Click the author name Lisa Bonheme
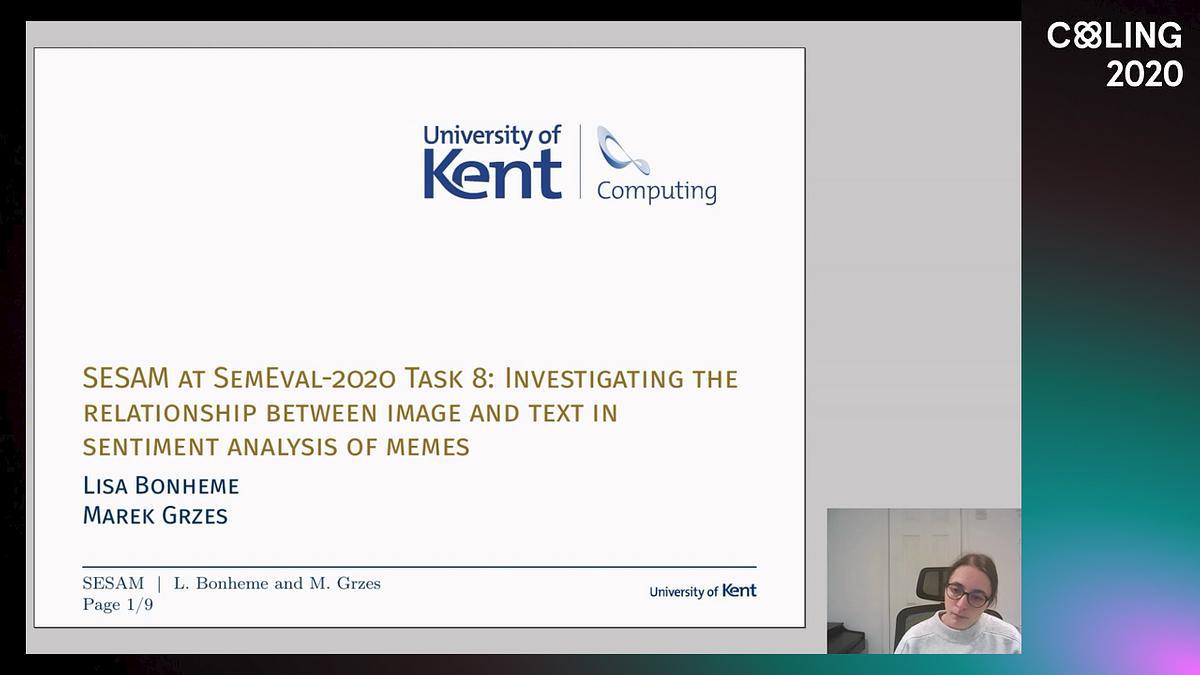The height and width of the screenshot is (675, 1200). (x=161, y=486)
